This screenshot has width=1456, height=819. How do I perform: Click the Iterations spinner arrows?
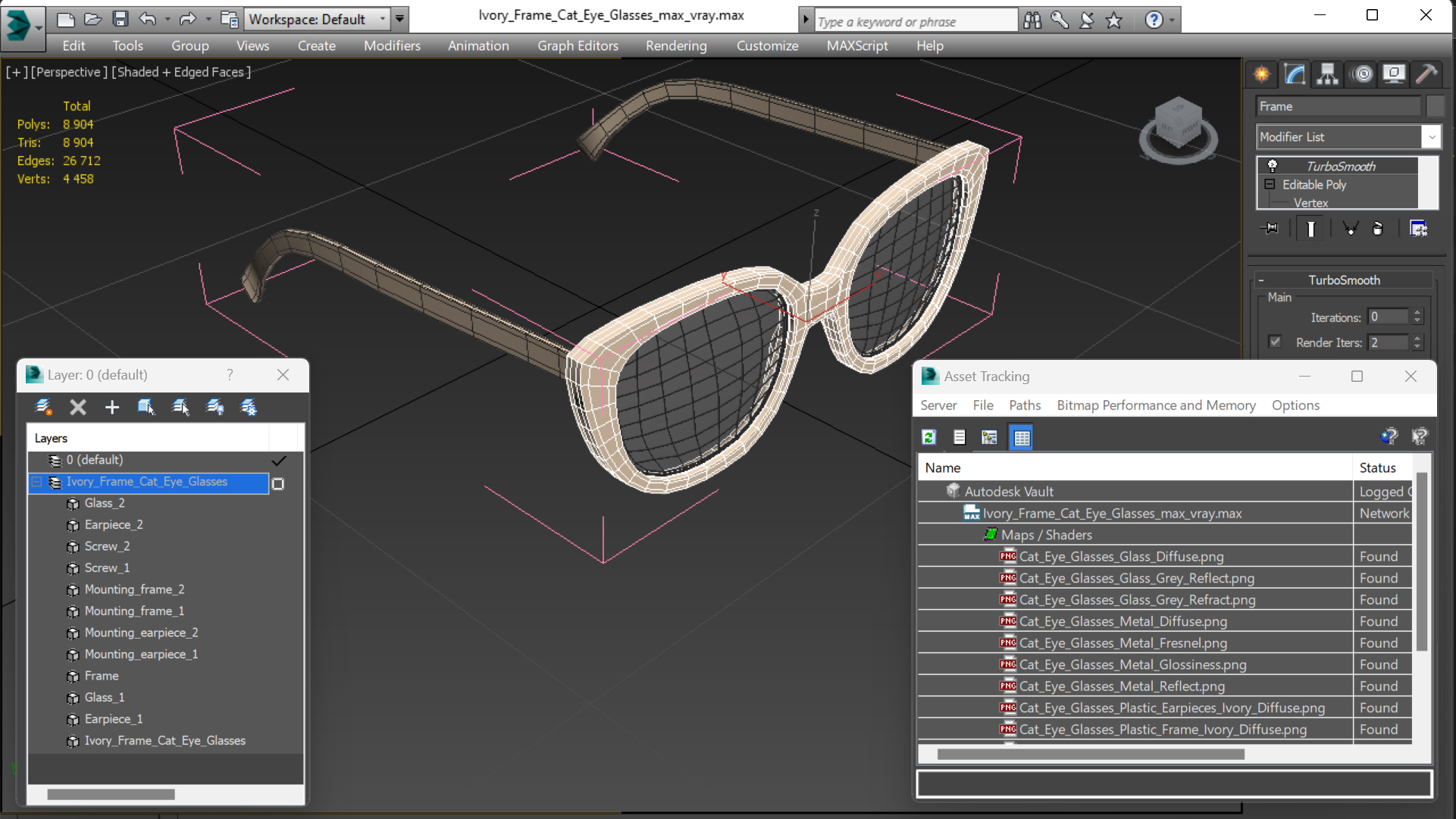[1417, 317]
